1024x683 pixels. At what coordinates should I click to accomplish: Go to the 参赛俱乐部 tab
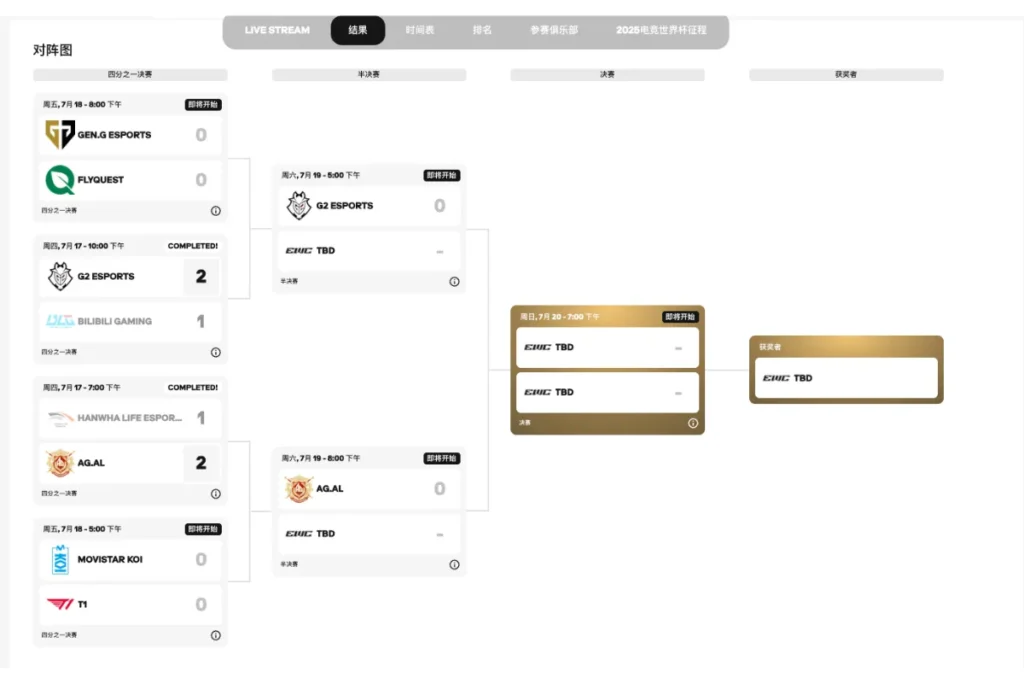tap(554, 30)
